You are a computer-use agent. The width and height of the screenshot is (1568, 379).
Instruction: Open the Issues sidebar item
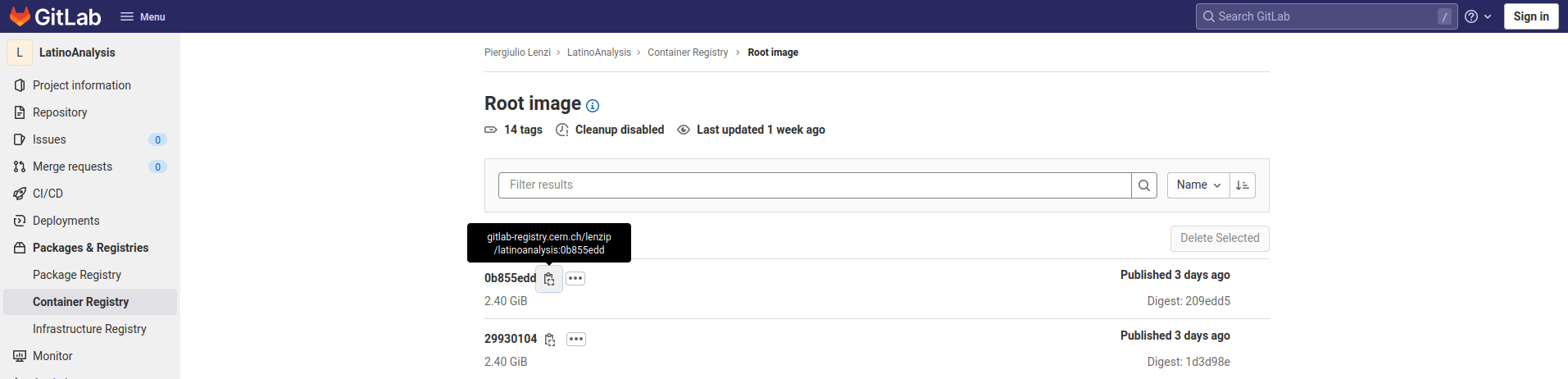(x=90, y=139)
